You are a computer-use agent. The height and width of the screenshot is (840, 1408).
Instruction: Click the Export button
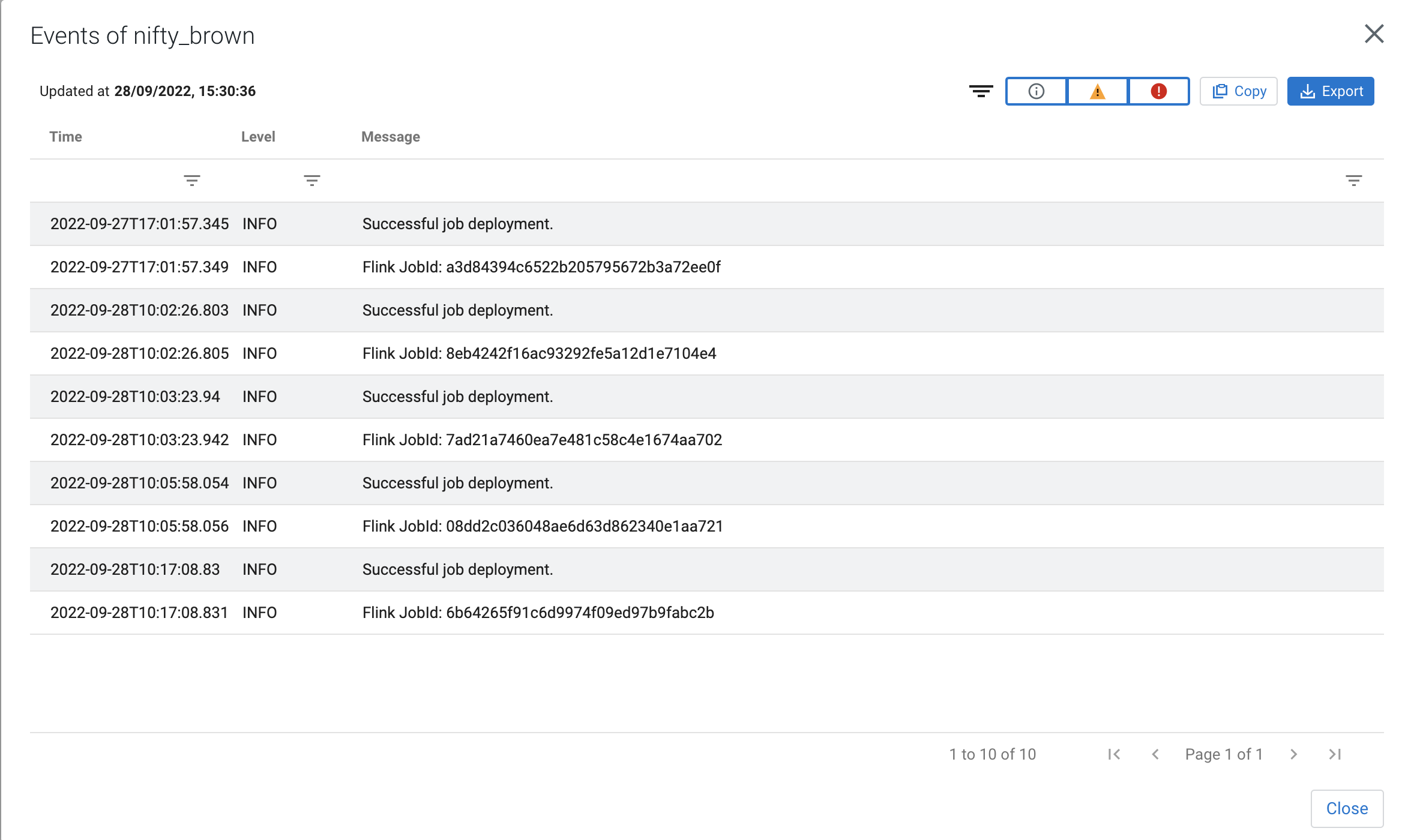1331,91
